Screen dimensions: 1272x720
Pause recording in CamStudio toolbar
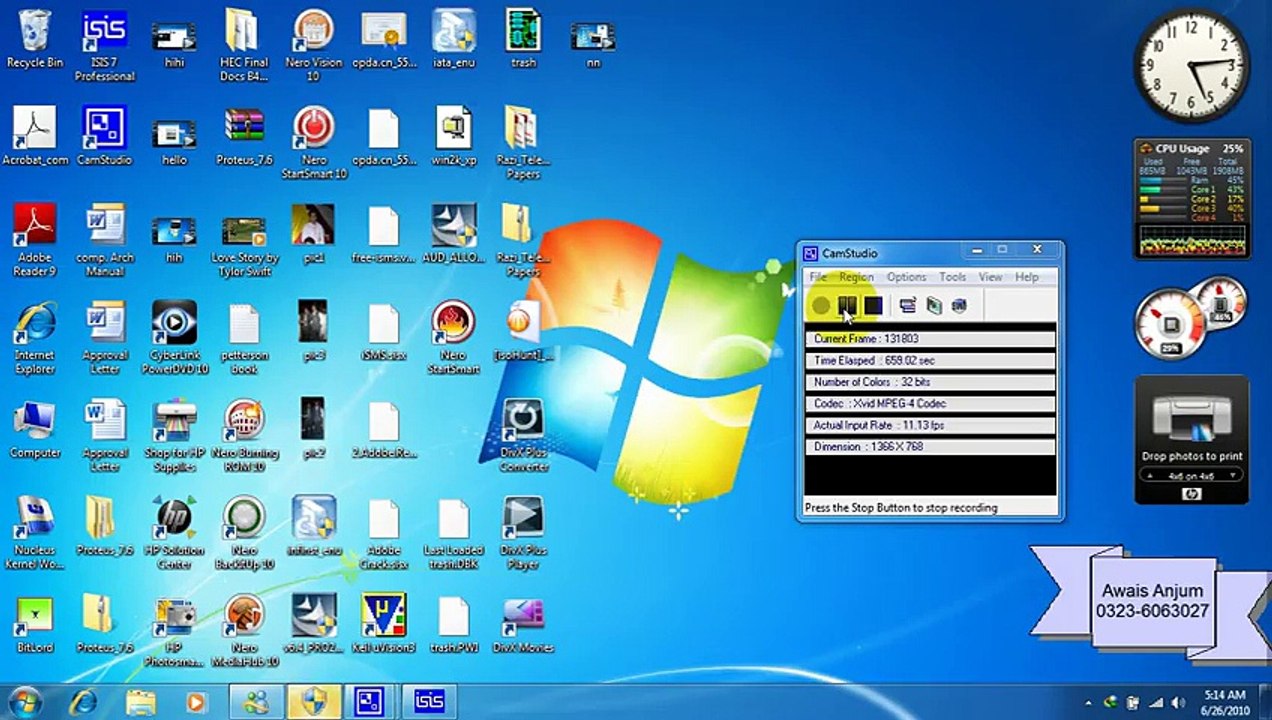(847, 305)
